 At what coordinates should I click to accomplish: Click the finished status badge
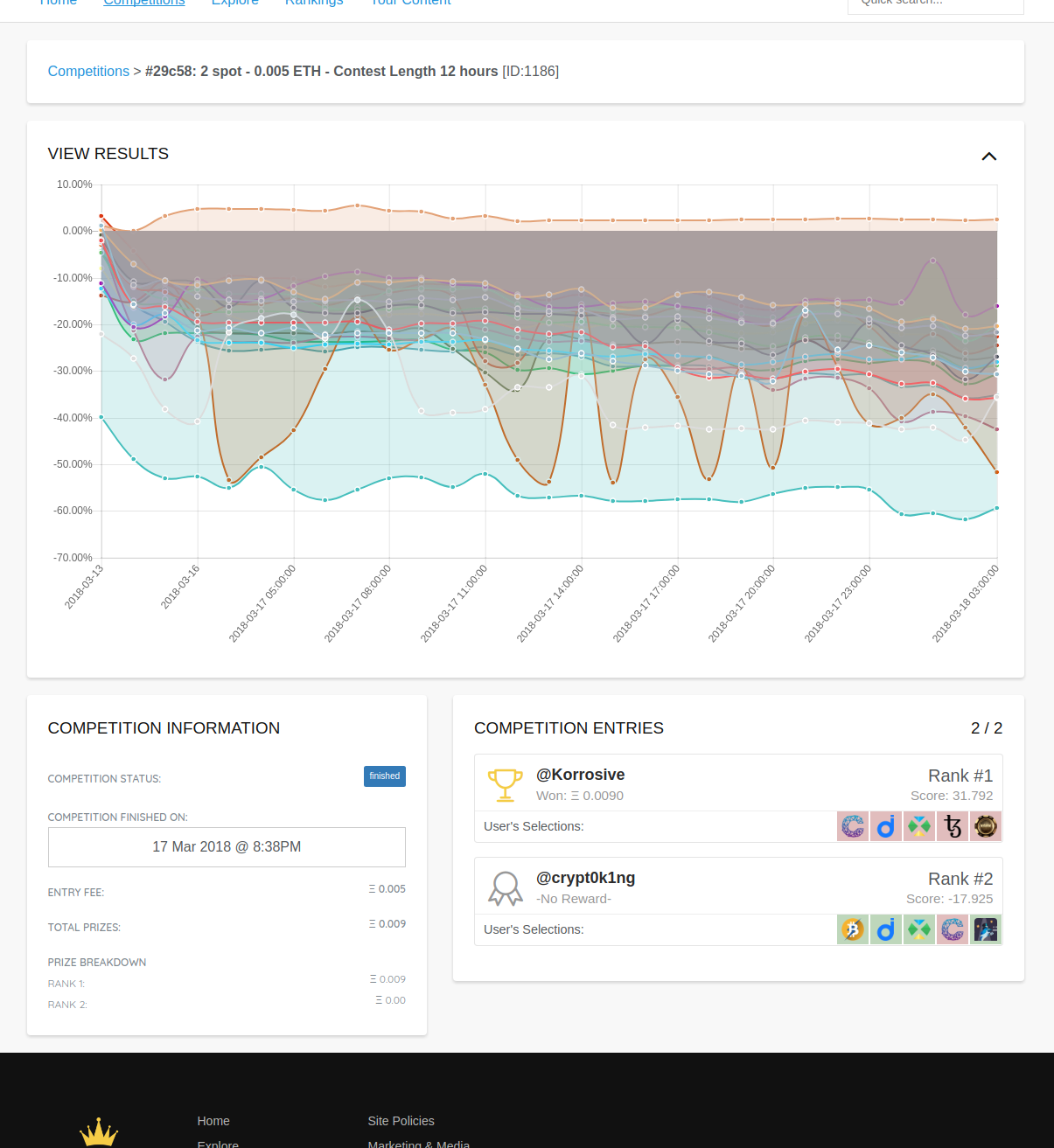385,776
